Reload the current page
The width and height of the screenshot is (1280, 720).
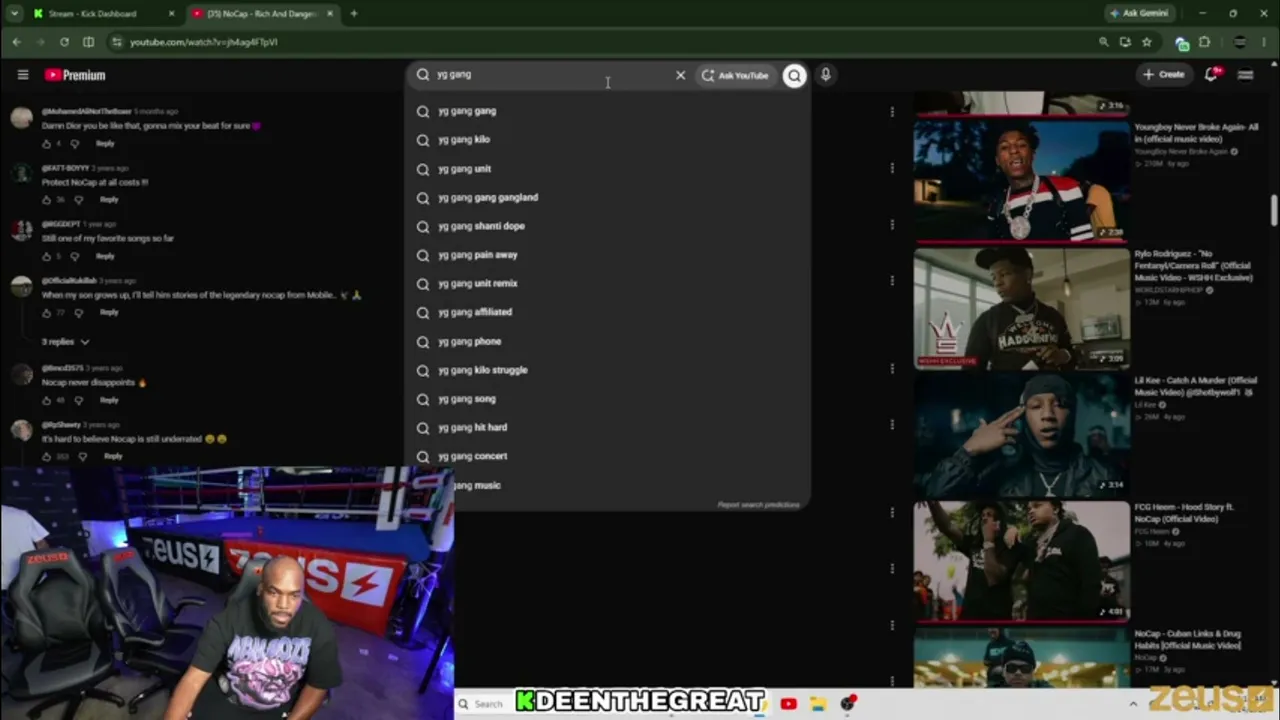[64, 42]
